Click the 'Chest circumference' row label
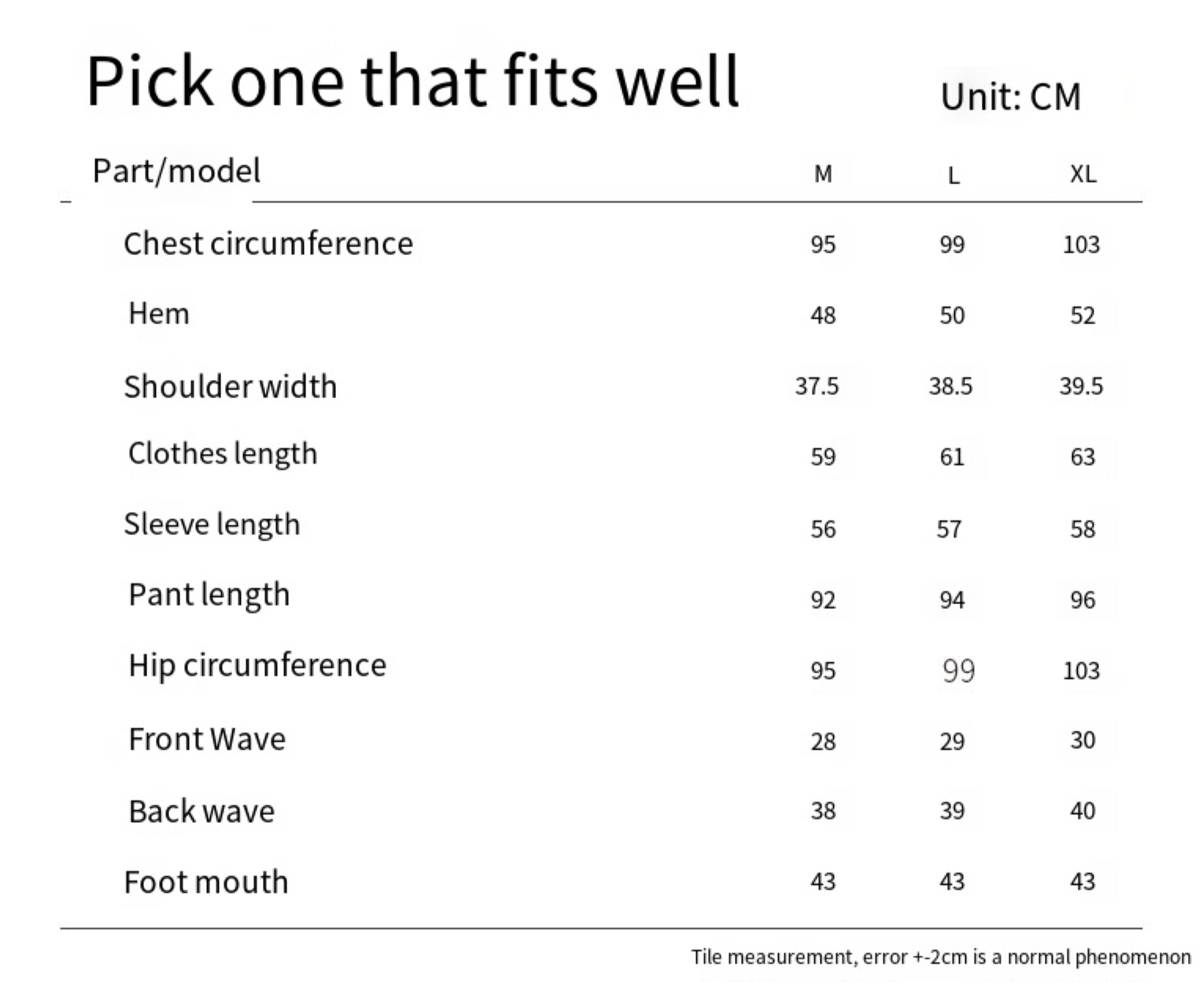The height and width of the screenshot is (1005, 1204). (x=268, y=244)
